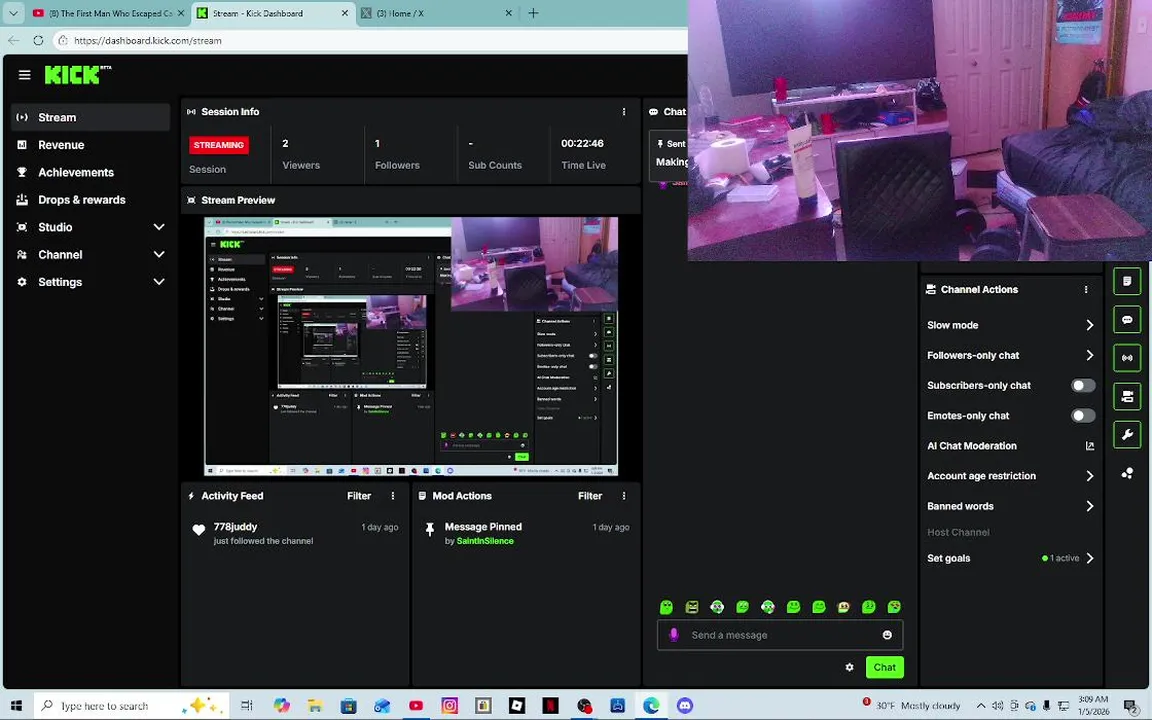Open the hamburger menu beside the Kick logo

[x=24, y=75]
